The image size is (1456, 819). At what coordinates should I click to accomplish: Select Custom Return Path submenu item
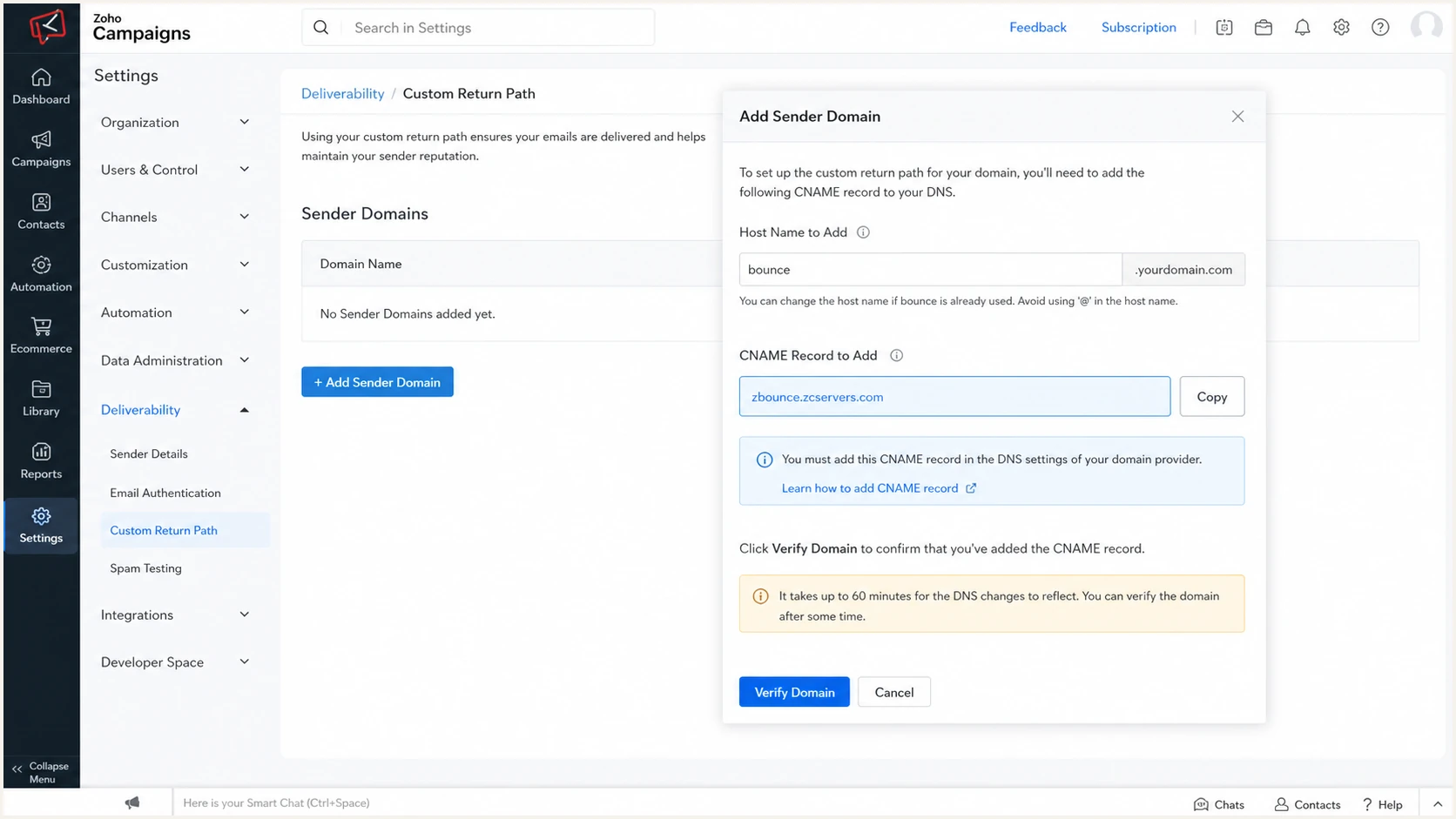click(185, 530)
